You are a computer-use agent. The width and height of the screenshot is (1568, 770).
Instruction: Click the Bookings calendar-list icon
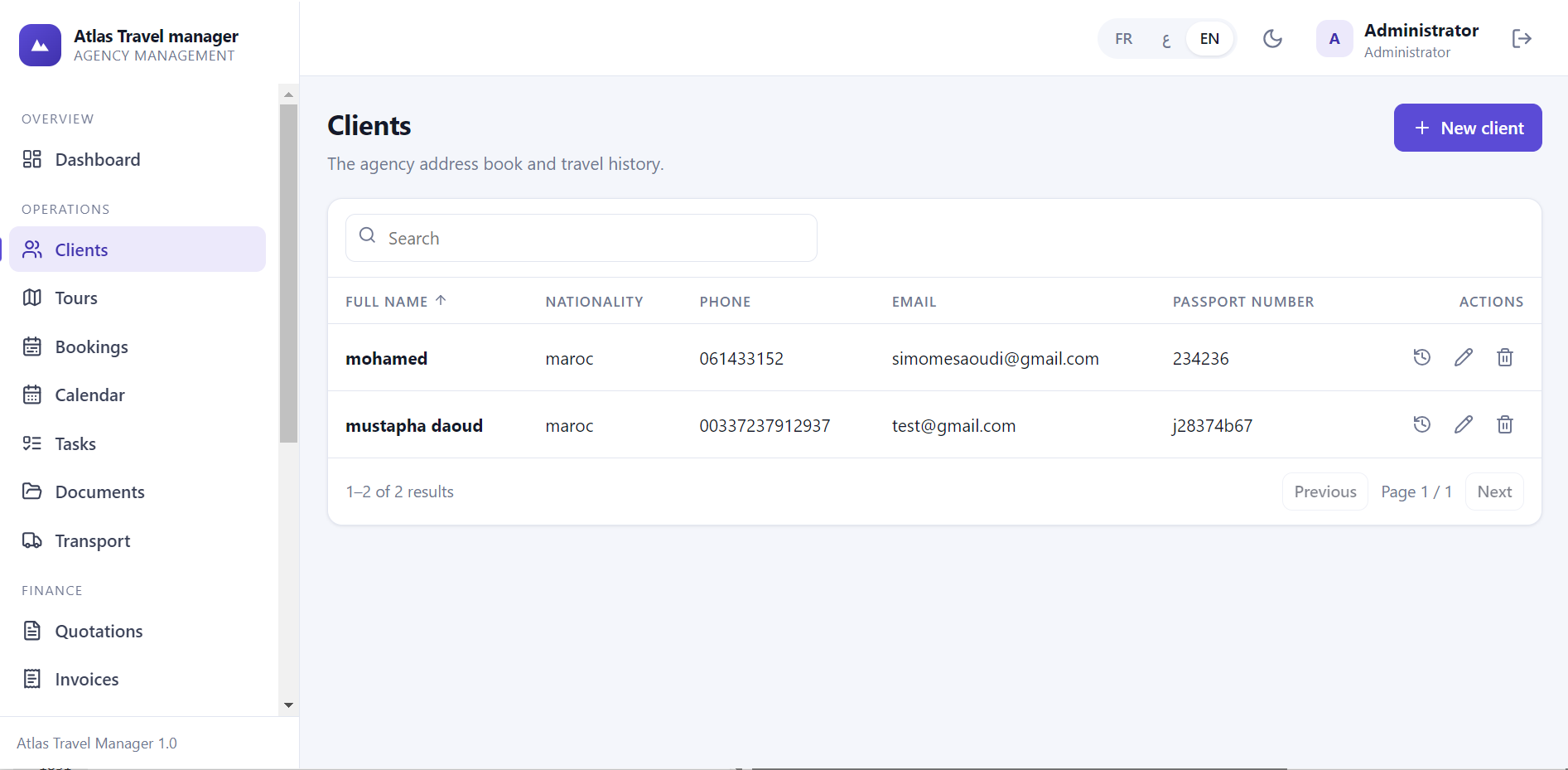click(x=32, y=346)
